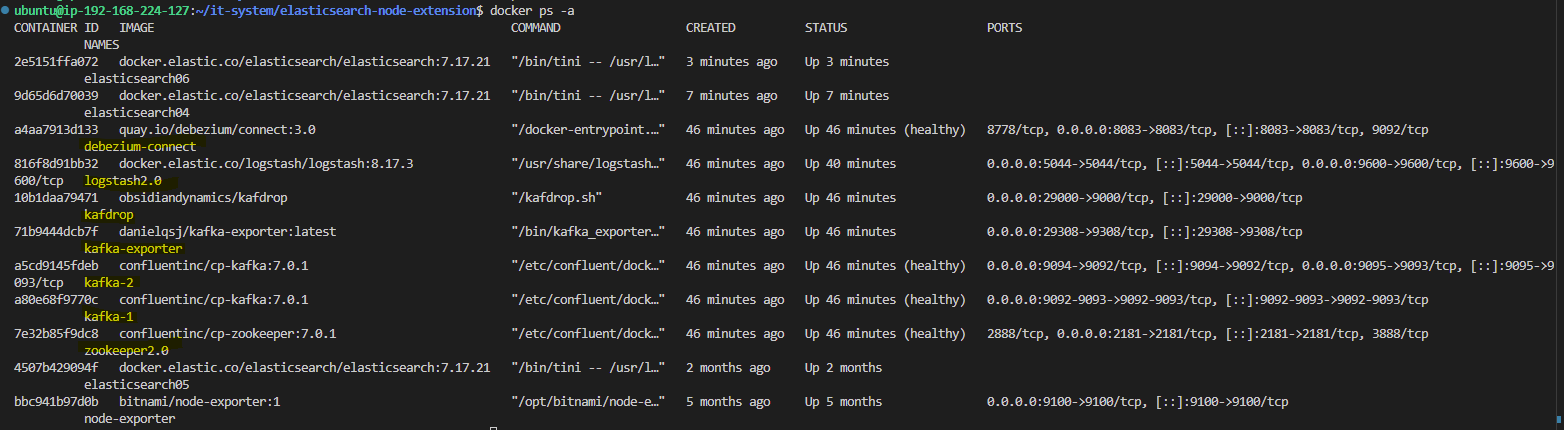The height and width of the screenshot is (430, 1564).
Task: Click the PORTS column header
Action: [1004, 28]
